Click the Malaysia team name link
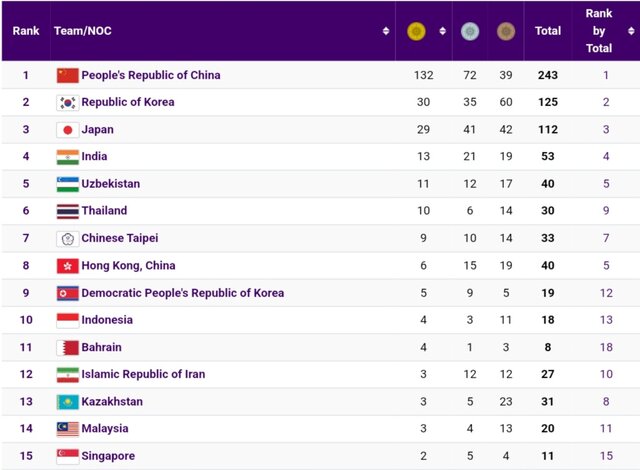This screenshot has height=470, width=640. coord(105,428)
